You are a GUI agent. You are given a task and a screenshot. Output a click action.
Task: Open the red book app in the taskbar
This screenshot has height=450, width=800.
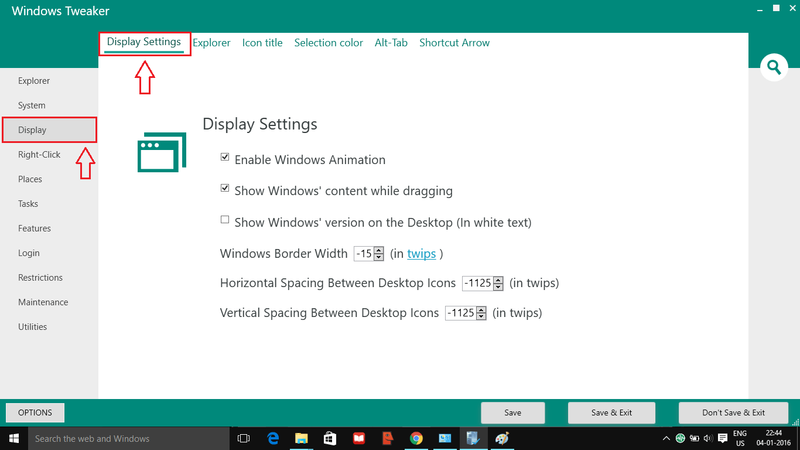point(359,438)
